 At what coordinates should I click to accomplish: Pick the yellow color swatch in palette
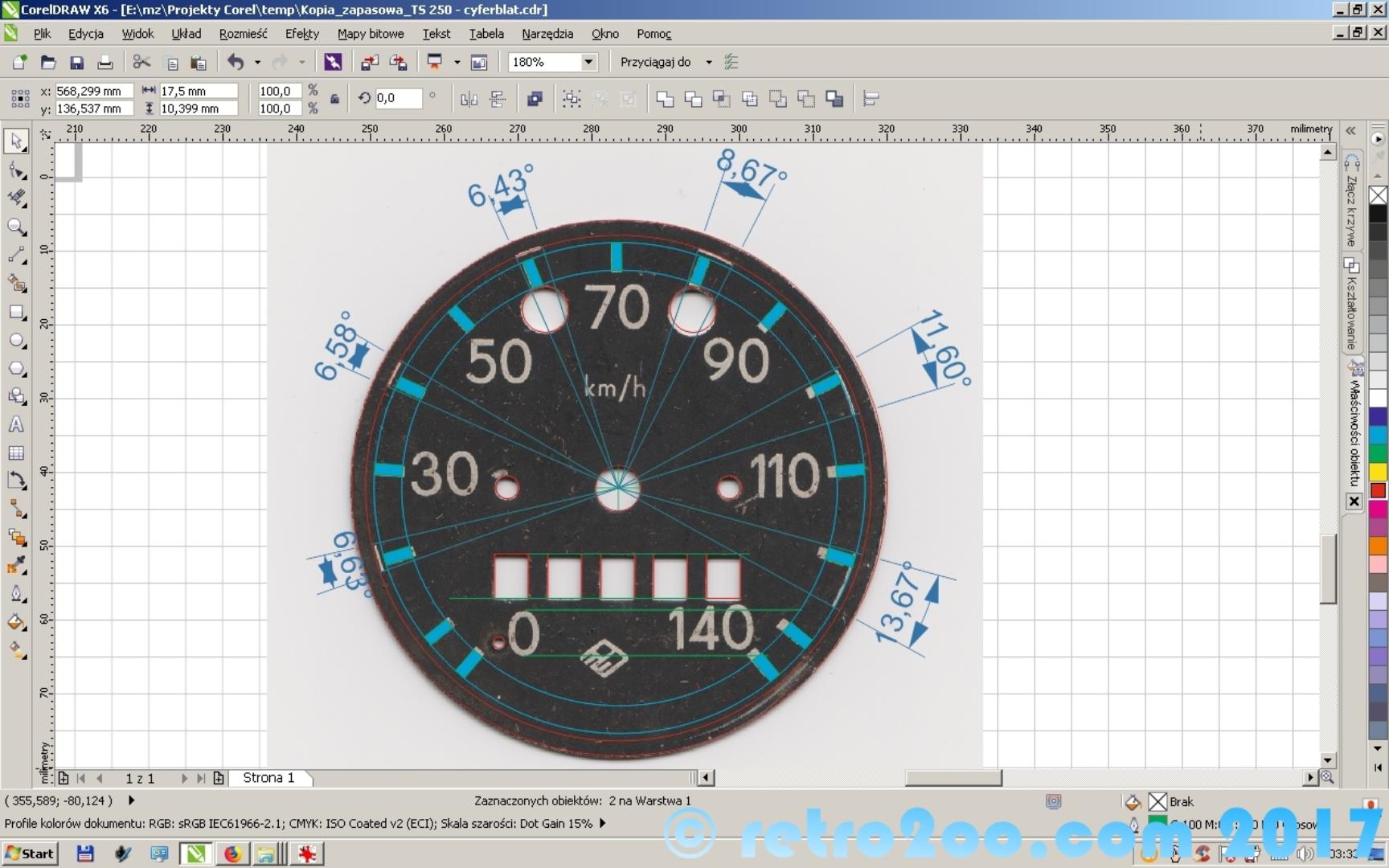tap(1378, 472)
